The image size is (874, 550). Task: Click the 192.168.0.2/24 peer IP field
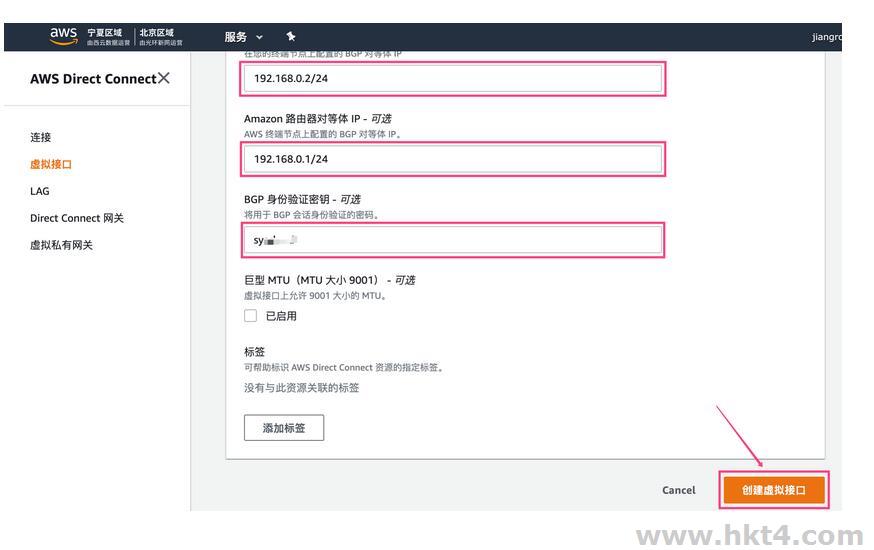tap(453, 79)
